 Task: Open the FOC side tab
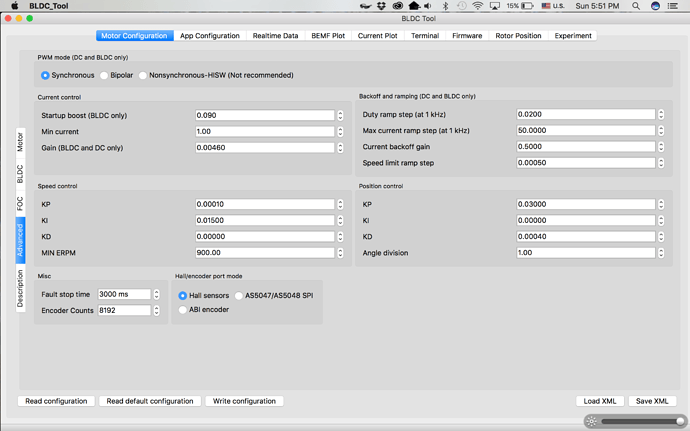[20, 203]
